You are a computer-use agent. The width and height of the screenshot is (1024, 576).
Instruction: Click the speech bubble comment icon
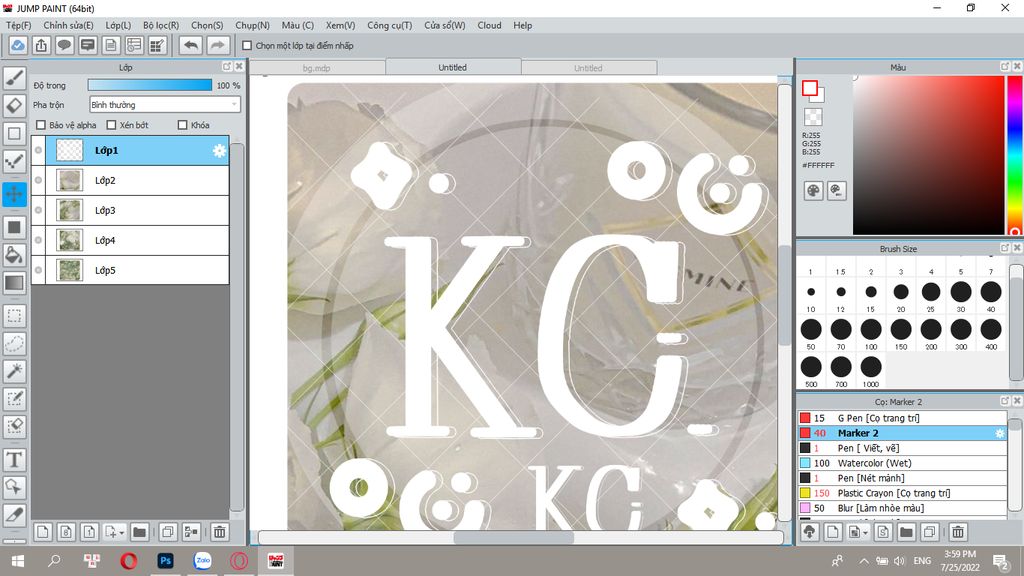(x=64, y=46)
